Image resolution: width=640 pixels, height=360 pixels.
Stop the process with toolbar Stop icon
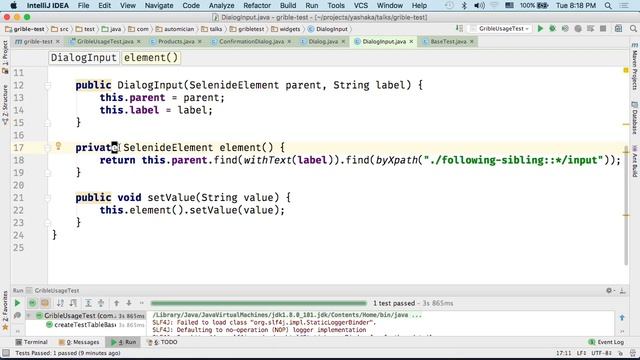(x=603, y=29)
